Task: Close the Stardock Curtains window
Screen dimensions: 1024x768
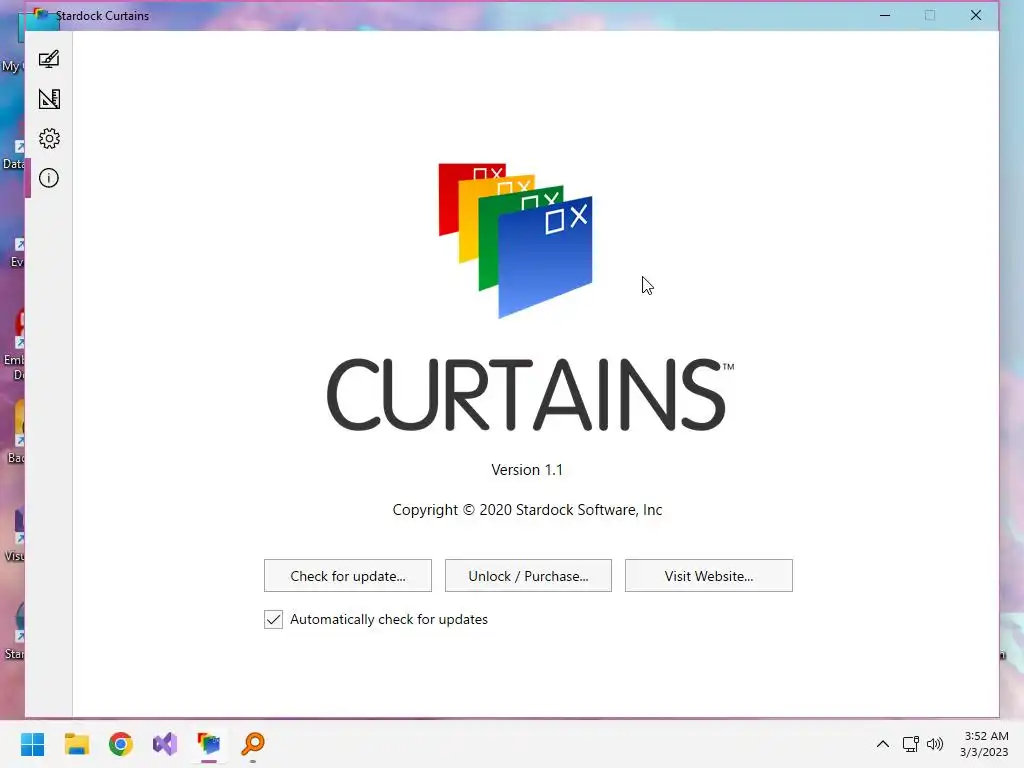Action: (976, 15)
